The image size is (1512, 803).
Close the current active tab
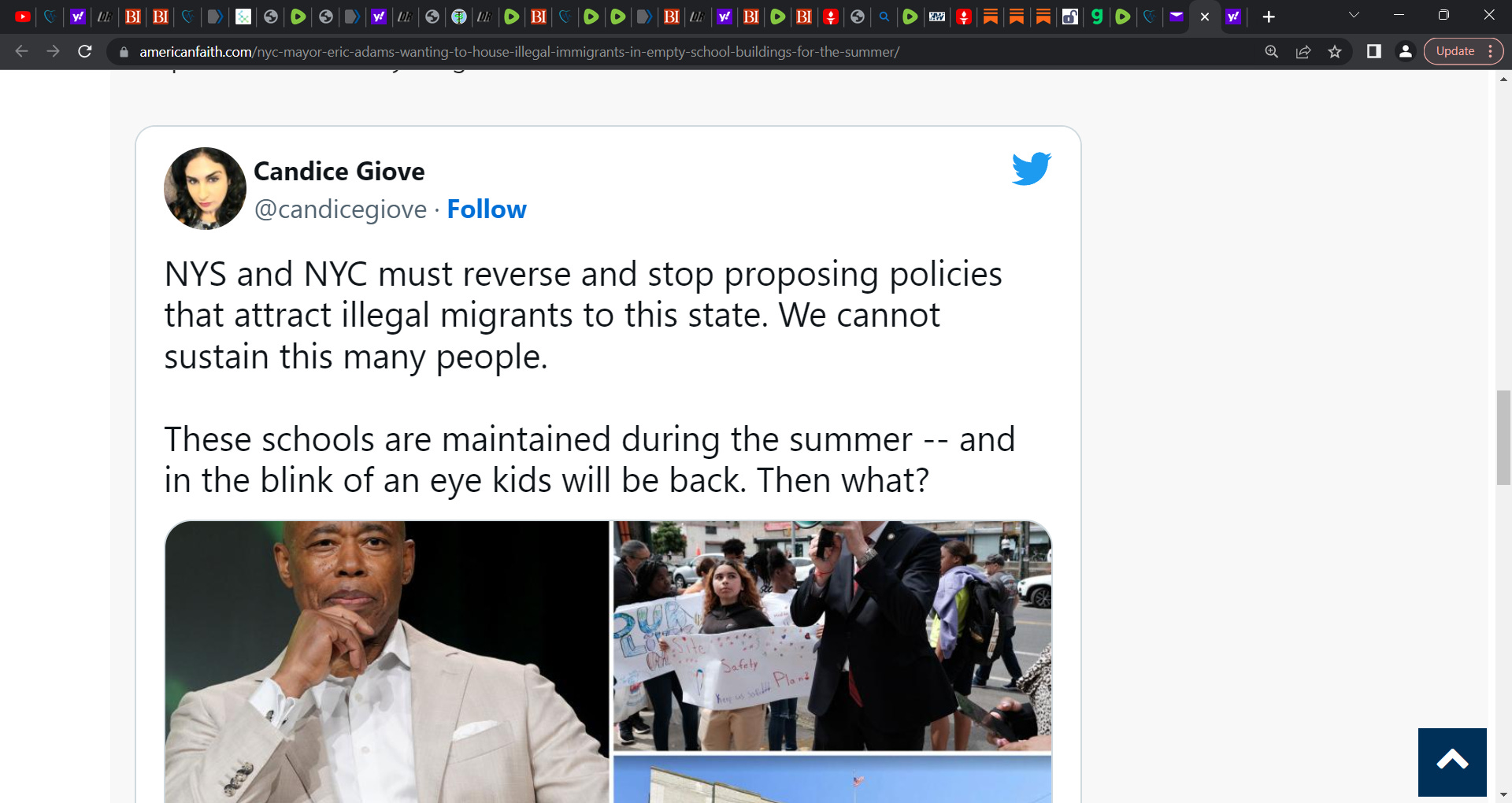1205,17
